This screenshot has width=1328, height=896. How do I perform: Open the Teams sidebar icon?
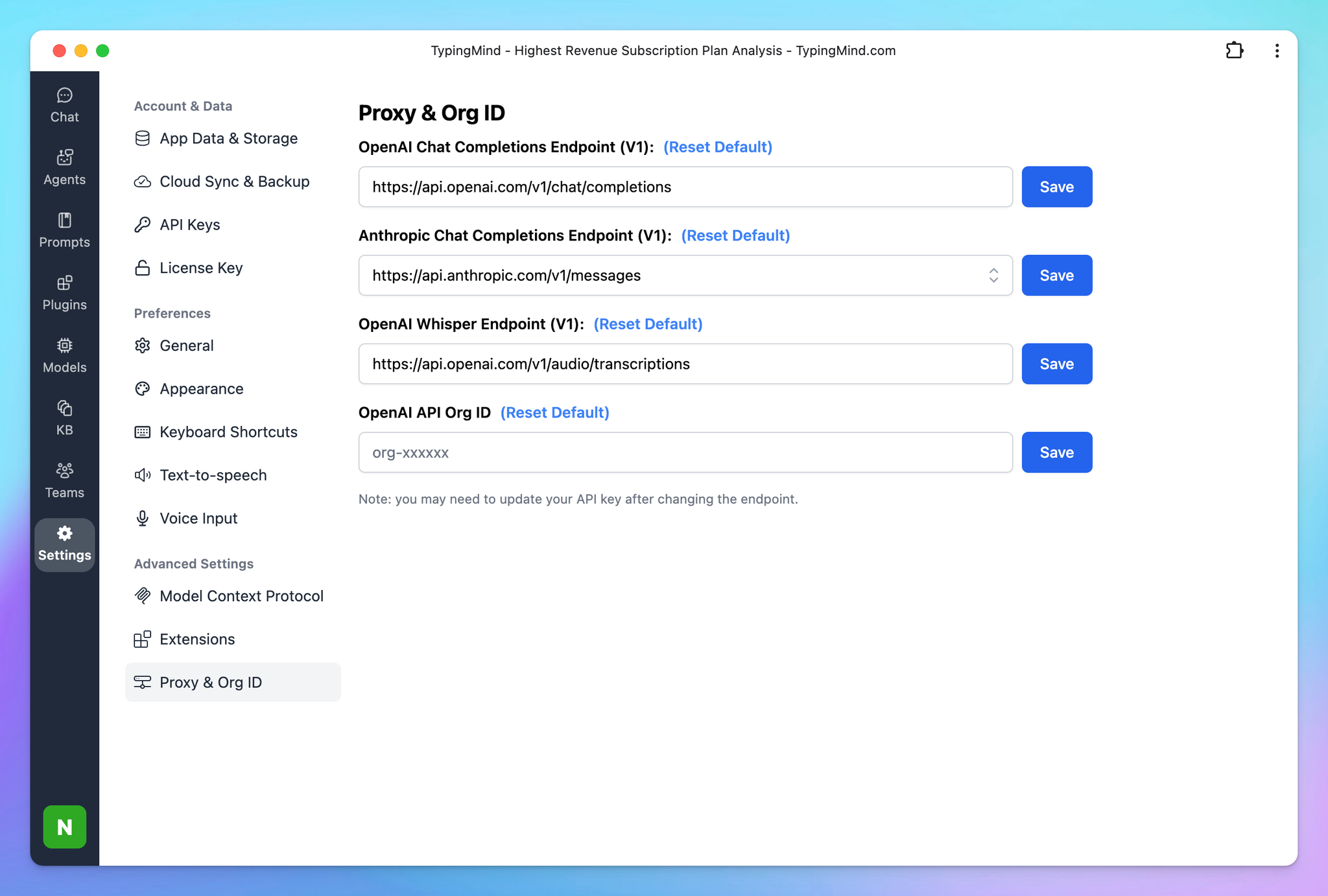pos(64,480)
